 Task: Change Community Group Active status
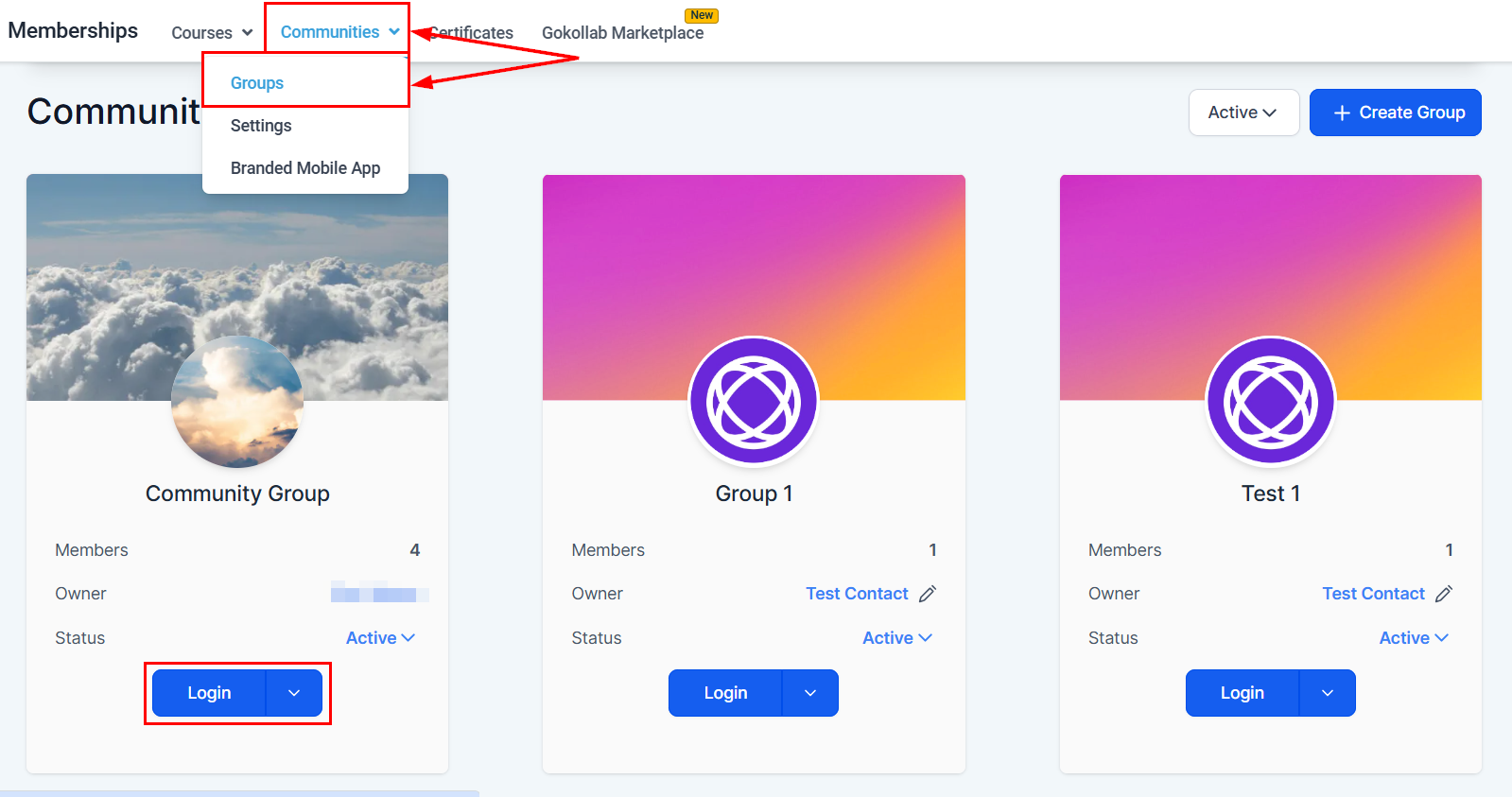(380, 638)
